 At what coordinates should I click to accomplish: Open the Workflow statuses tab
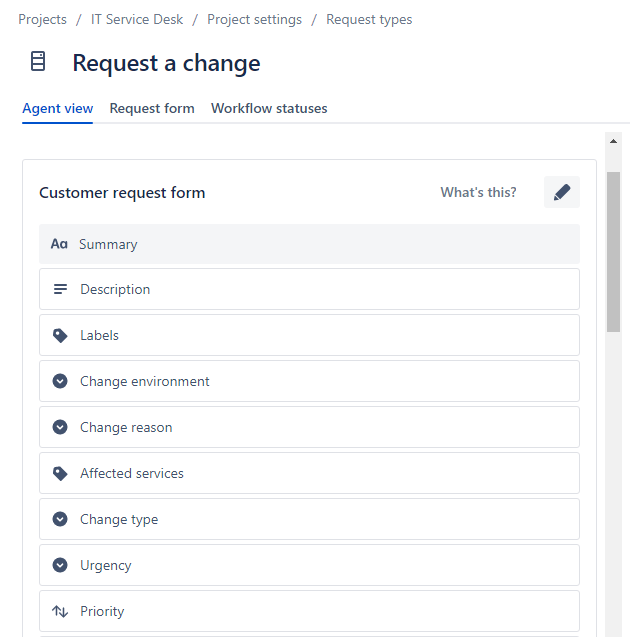[269, 108]
